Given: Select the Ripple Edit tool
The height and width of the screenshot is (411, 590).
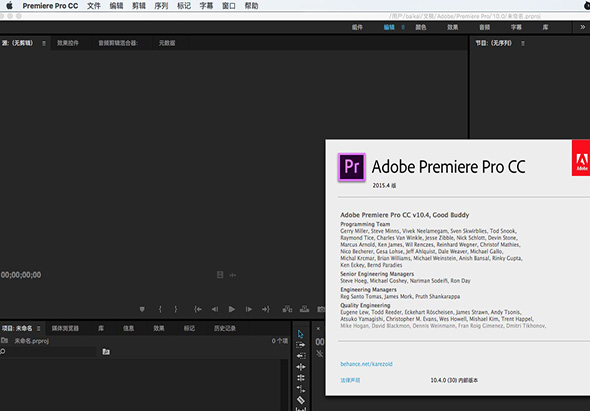Looking at the screenshot, I should point(301,367).
